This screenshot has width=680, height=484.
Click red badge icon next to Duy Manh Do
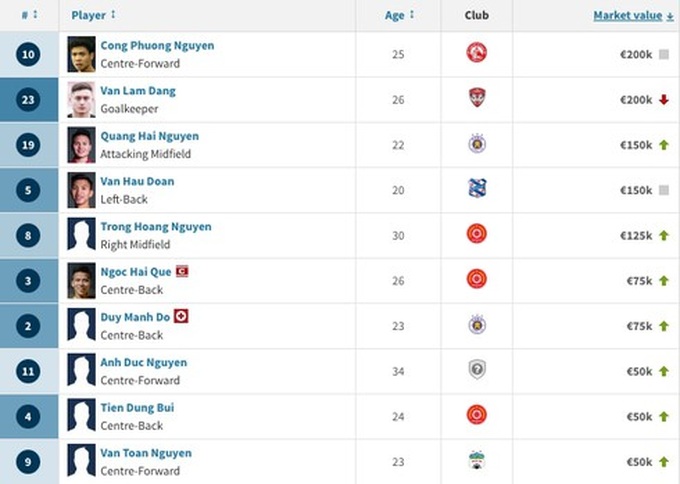coord(181,316)
